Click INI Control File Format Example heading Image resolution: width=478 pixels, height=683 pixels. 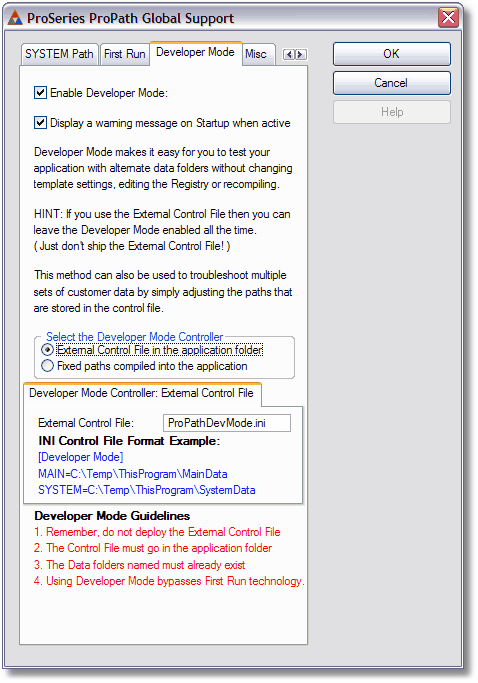click(x=129, y=441)
